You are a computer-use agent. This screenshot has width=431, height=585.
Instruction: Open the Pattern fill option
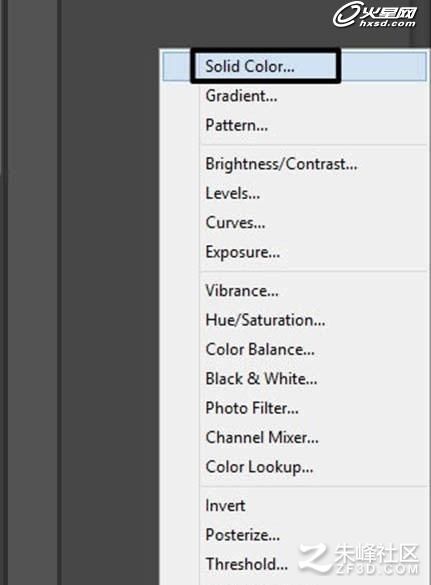(x=295, y=125)
